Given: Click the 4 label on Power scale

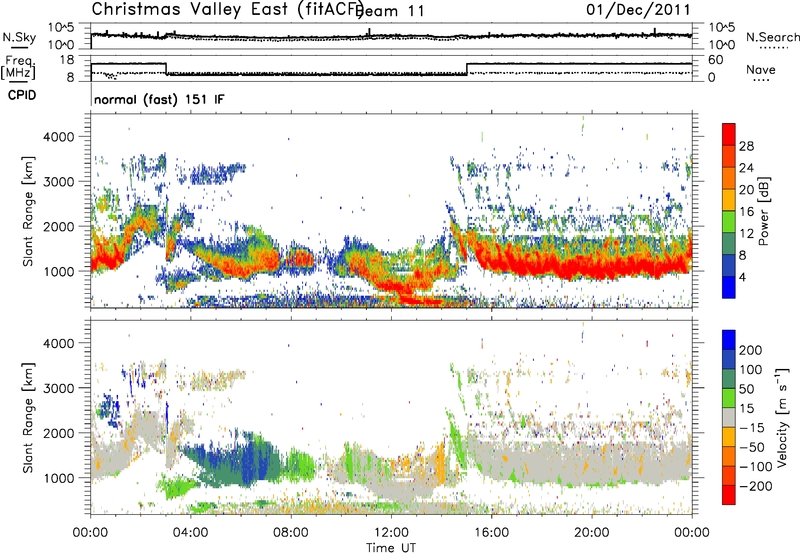Looking at the screenshot, I should tap(742, 277).
